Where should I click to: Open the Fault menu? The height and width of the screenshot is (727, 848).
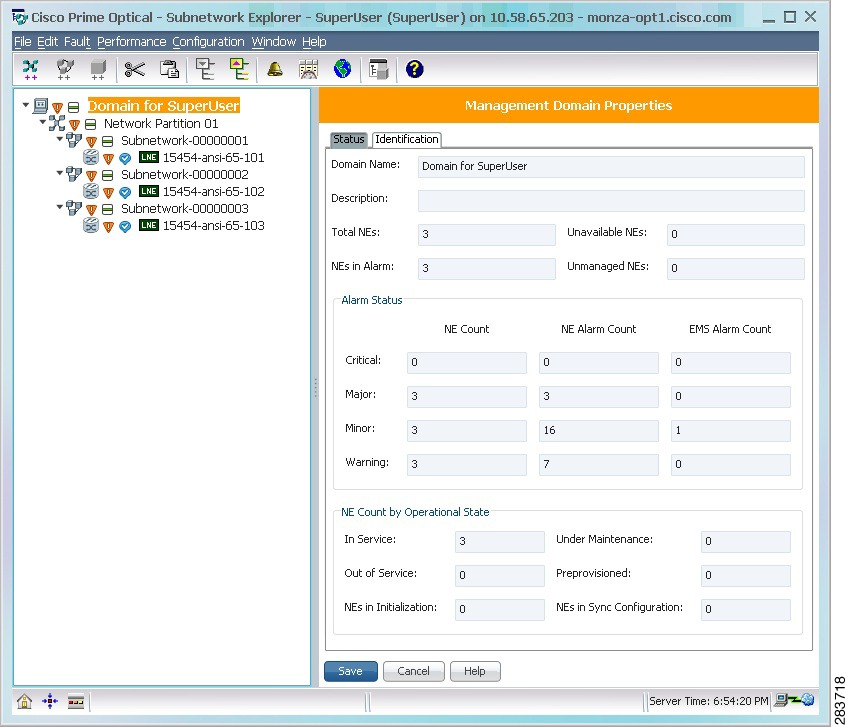[77, 42]
